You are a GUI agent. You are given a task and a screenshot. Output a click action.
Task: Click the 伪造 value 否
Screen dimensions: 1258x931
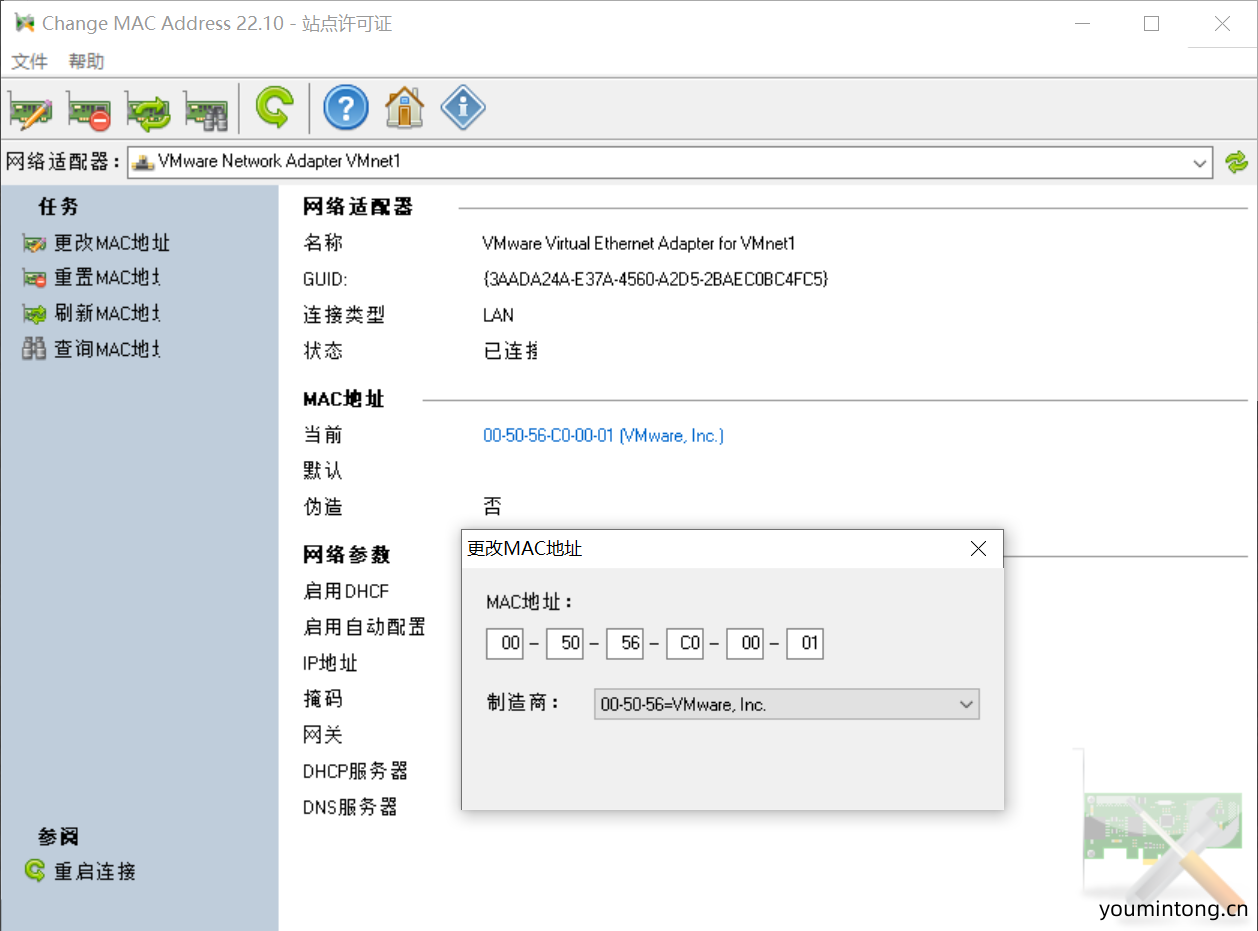pyautogui.click(x=493, y=507)
